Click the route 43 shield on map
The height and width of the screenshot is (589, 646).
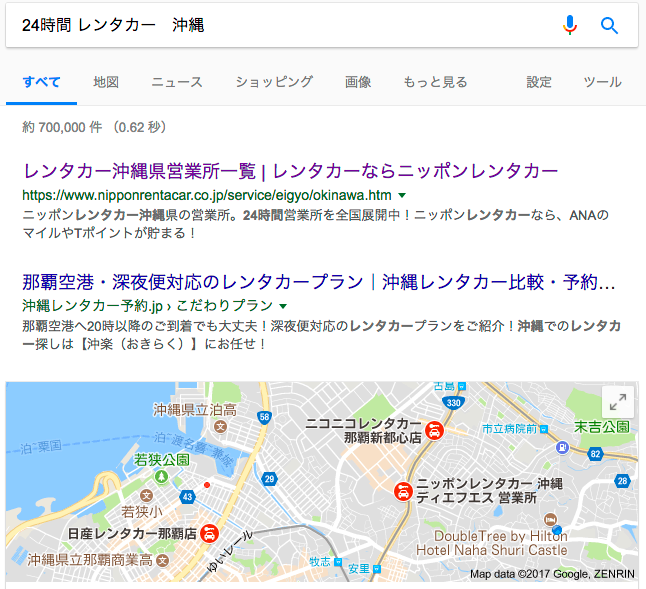[187, 496]
